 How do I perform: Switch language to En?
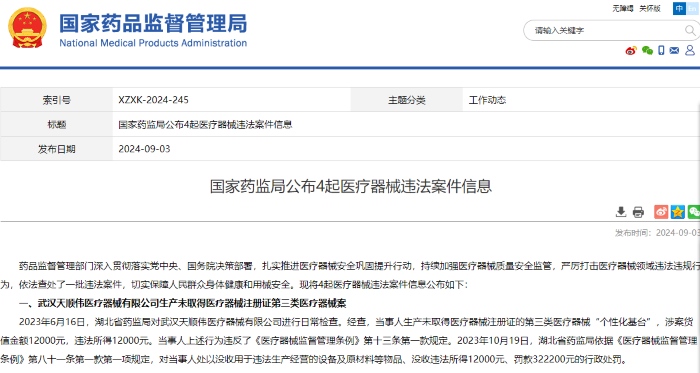tap(692, 8)
